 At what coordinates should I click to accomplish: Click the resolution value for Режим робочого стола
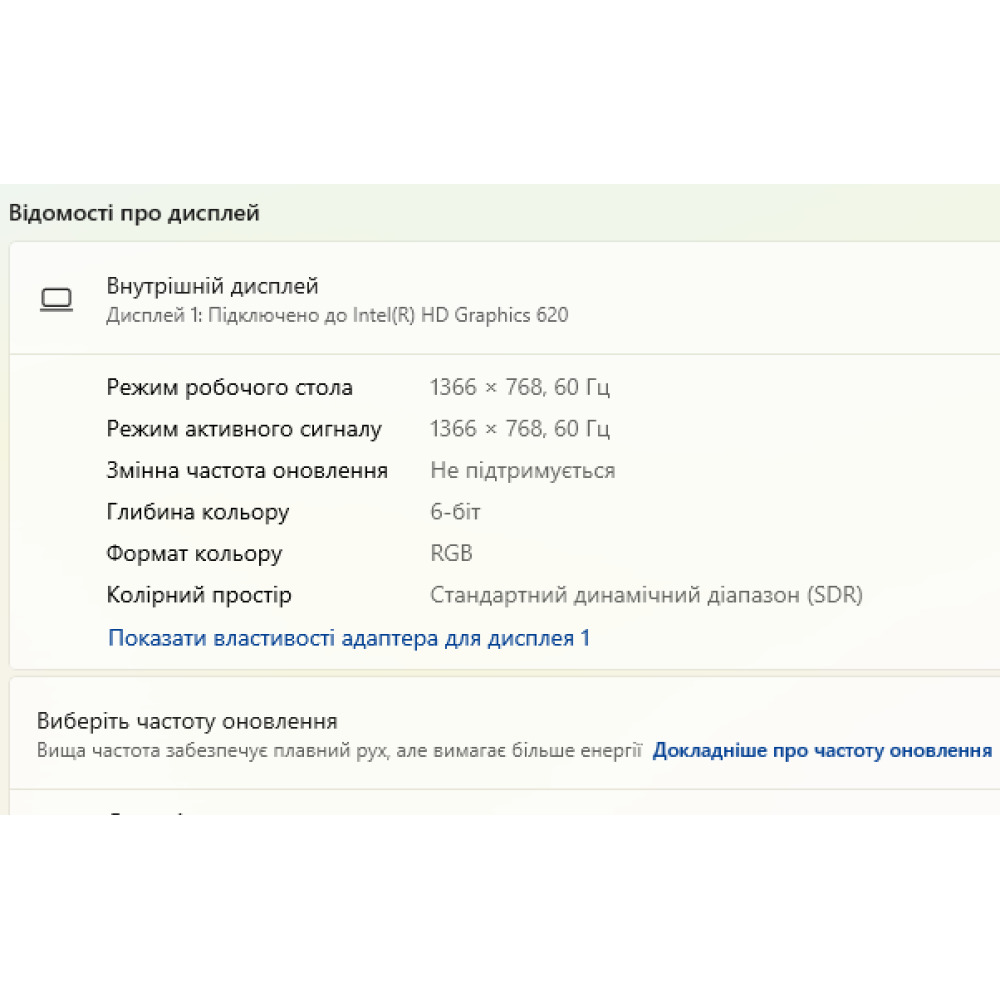click(519, 387)
